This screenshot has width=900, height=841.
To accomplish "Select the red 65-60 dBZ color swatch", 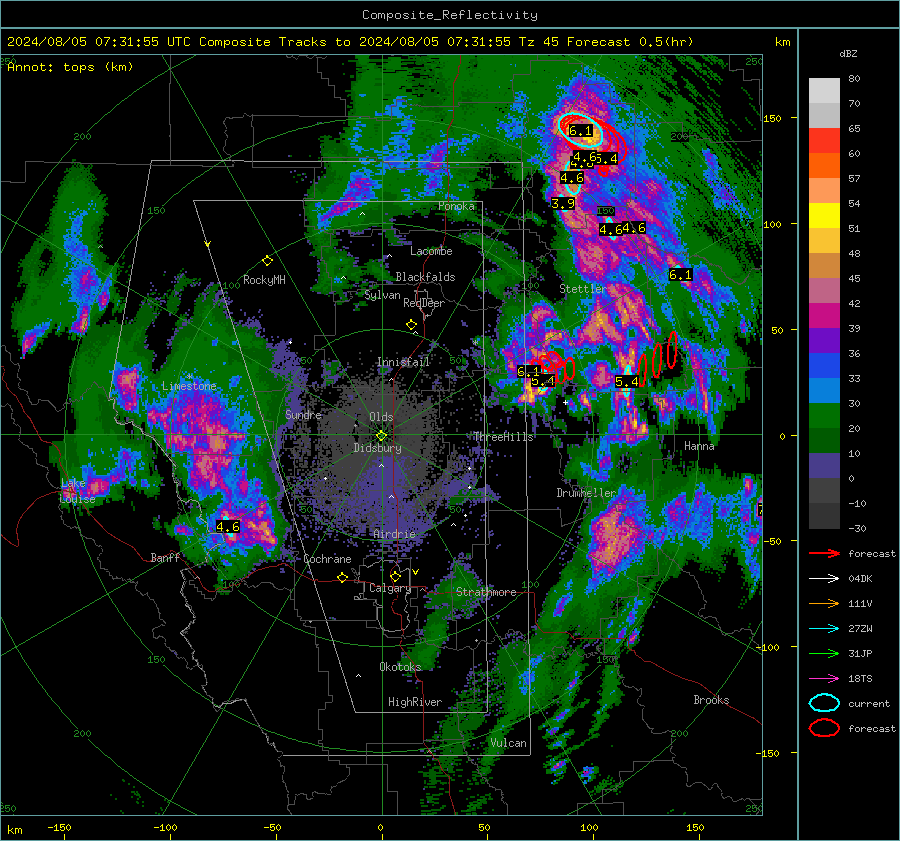I will click(x=824, y=141).
